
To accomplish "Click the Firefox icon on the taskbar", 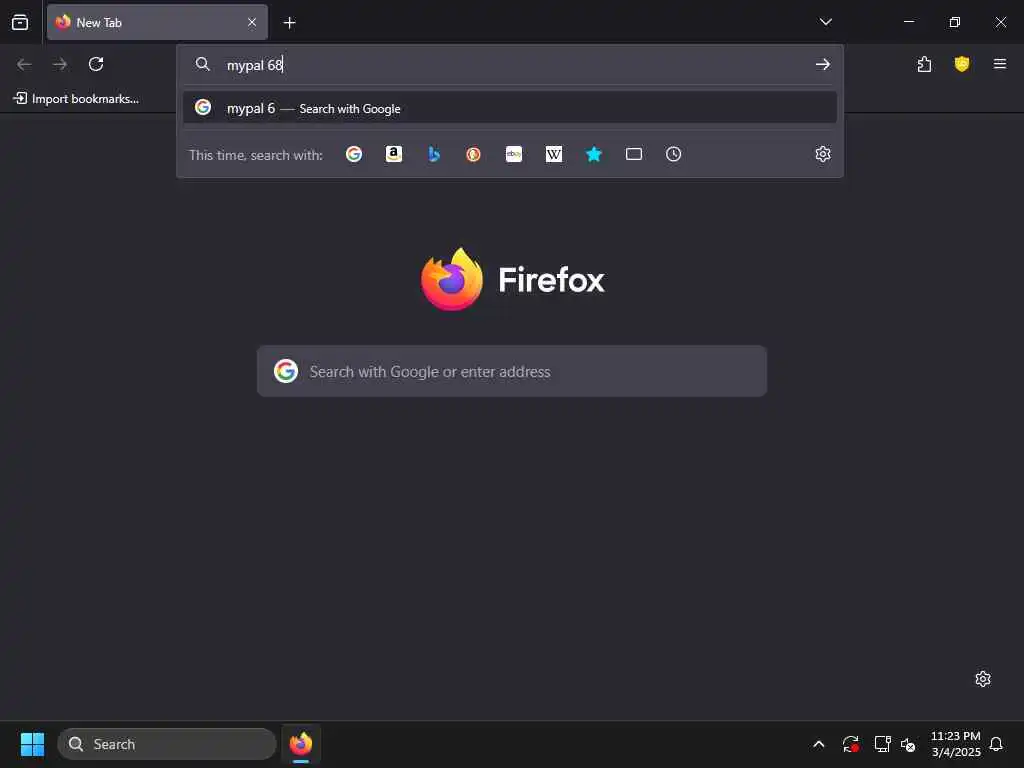I will click(x=300, y=744).
